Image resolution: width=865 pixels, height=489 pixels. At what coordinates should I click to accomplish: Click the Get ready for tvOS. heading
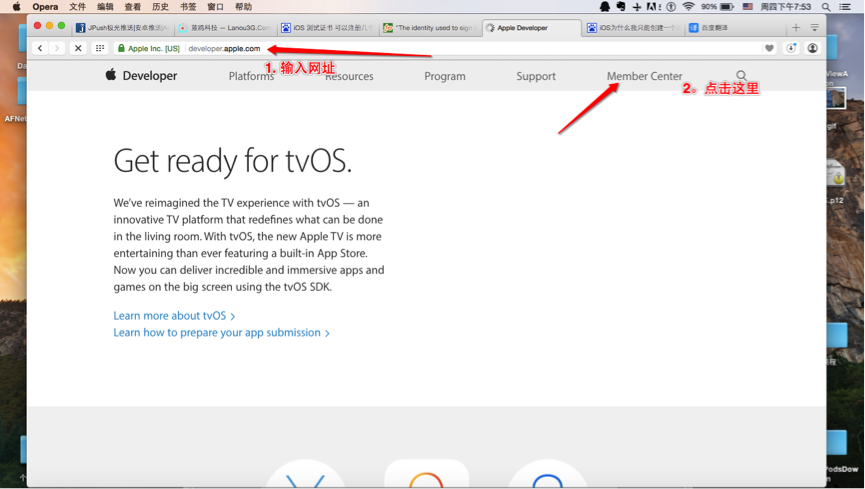(x=232, y=161)
